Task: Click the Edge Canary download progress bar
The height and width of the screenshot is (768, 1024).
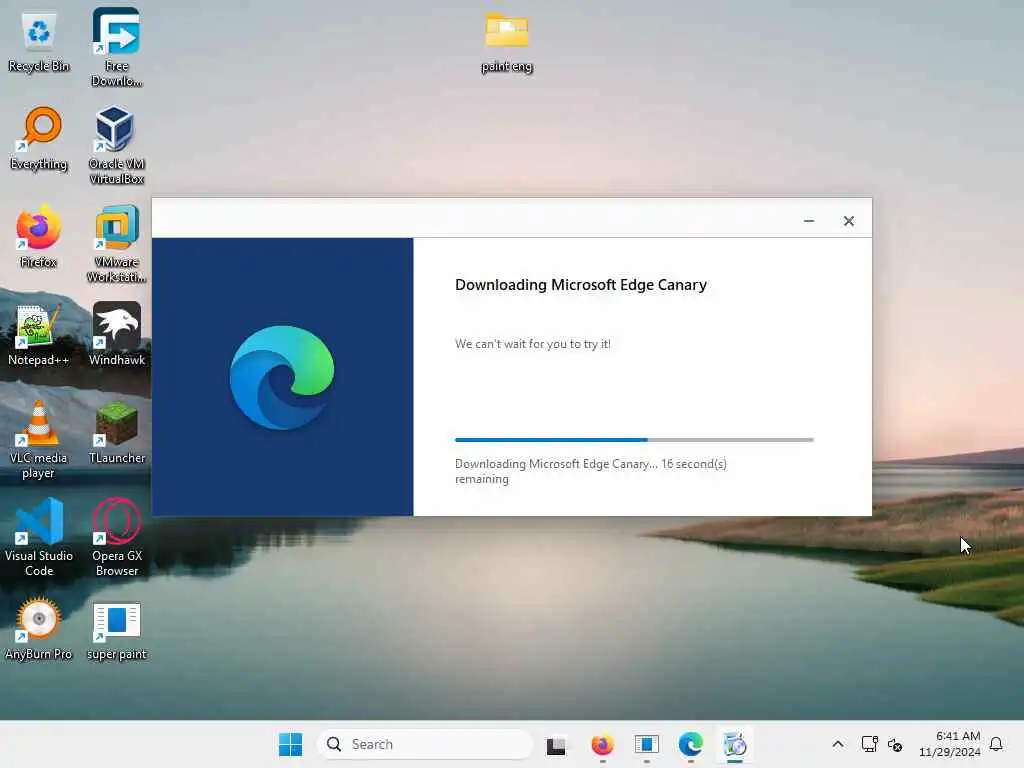Action: [634, 440]
